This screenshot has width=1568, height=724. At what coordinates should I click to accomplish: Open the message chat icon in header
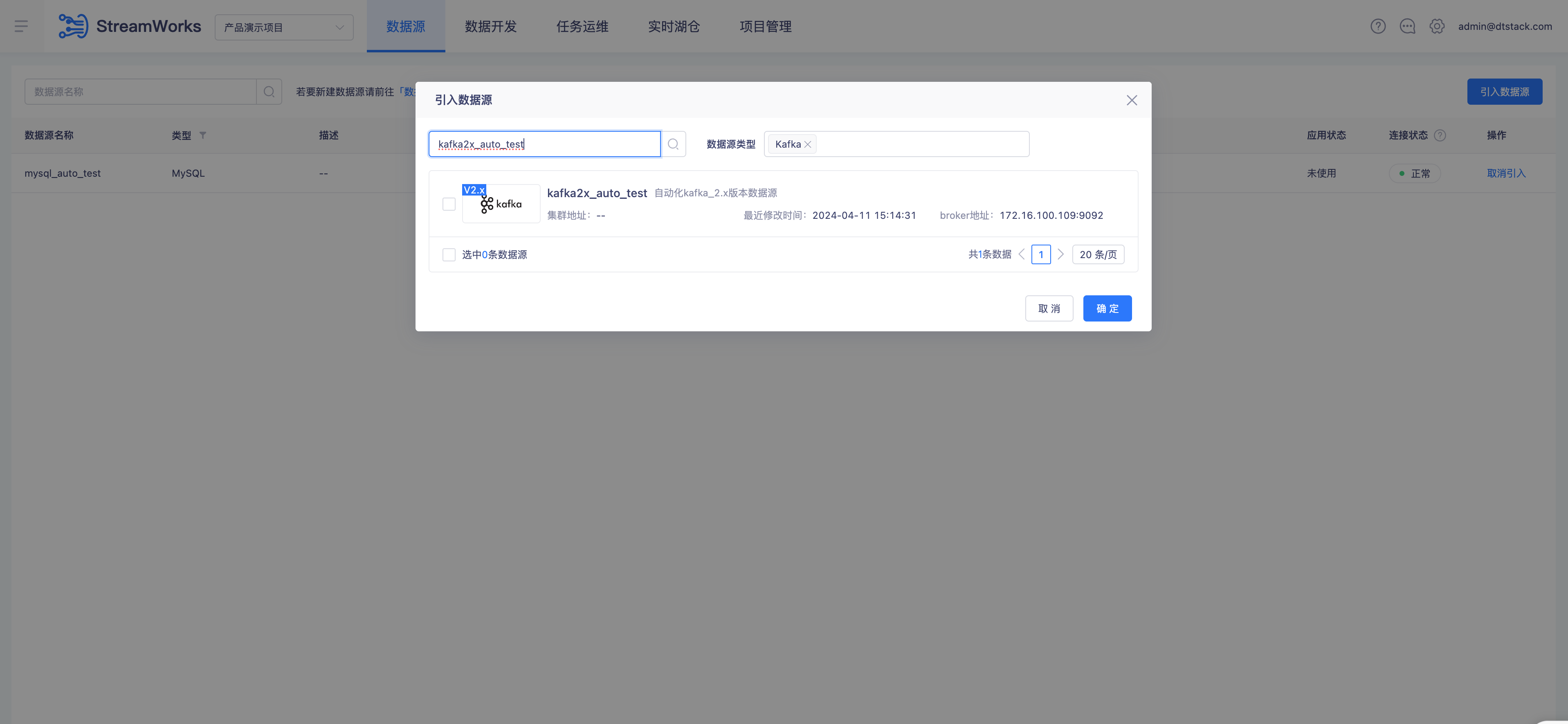(x=1407, y=26)
